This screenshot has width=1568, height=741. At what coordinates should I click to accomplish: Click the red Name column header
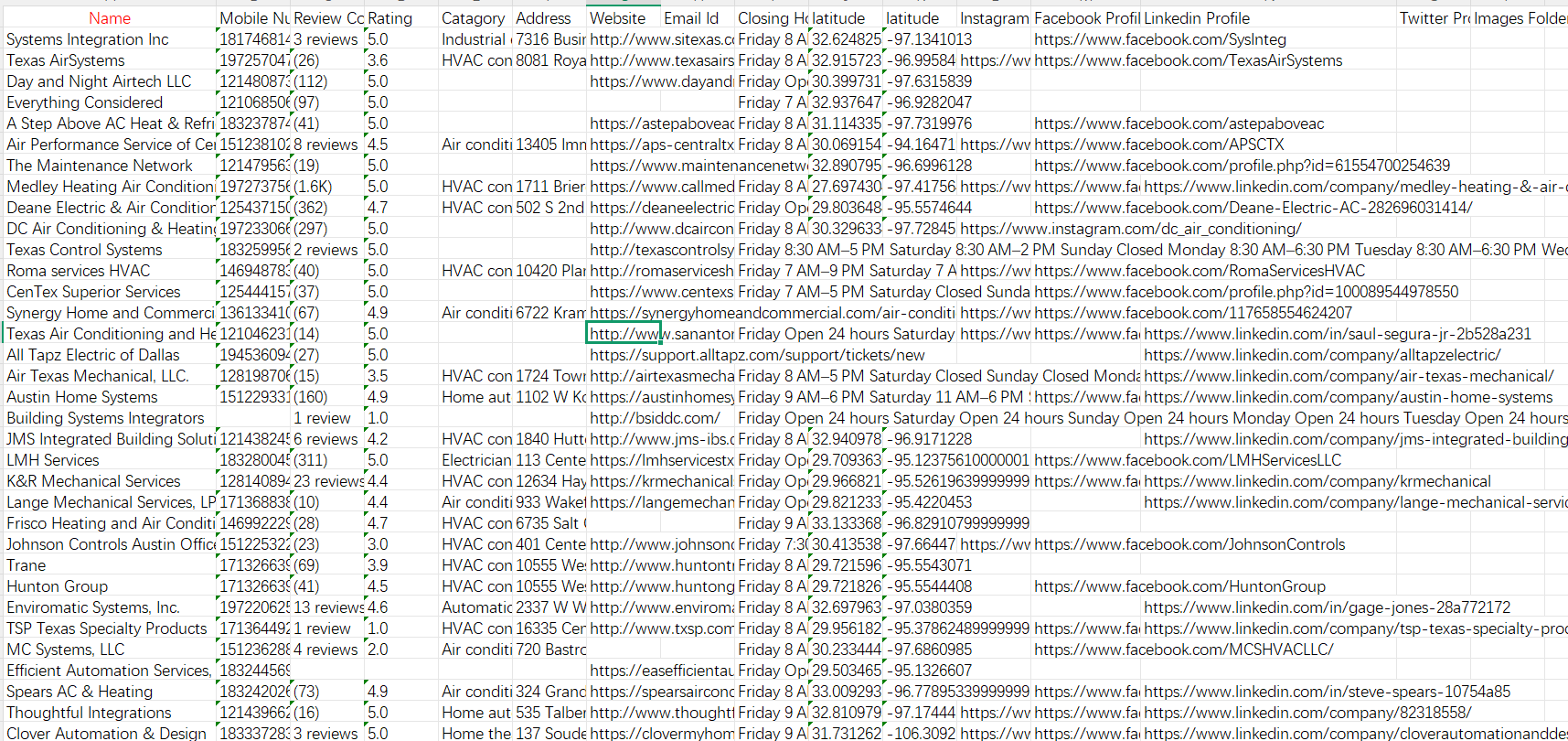[x=109, y=18]
